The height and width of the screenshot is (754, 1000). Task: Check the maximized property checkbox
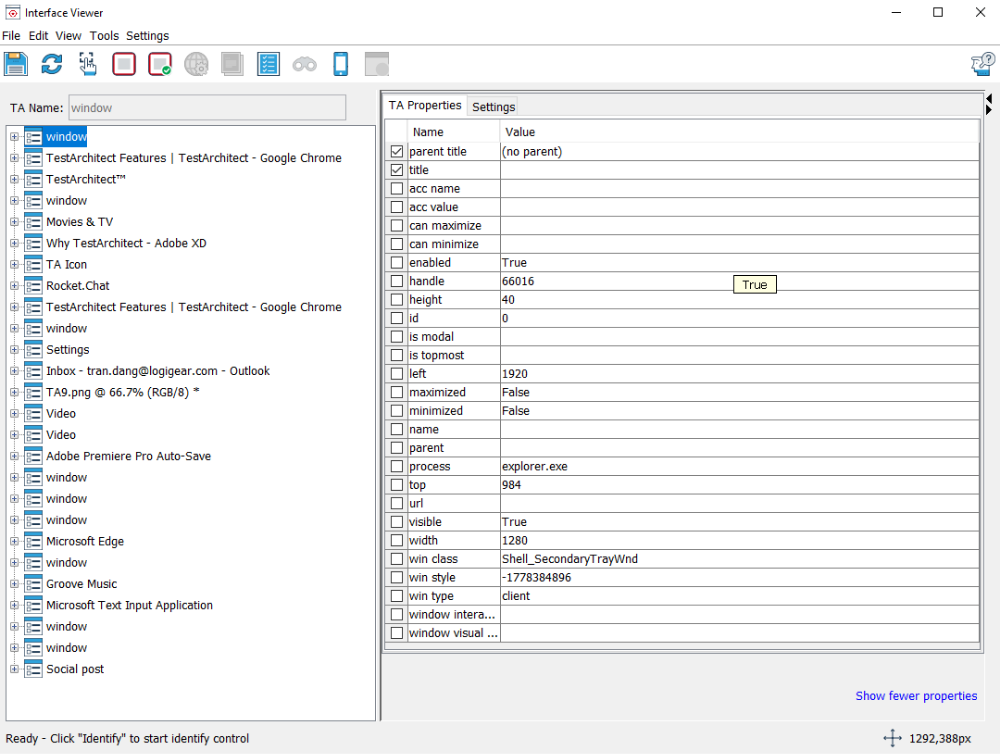397,392
